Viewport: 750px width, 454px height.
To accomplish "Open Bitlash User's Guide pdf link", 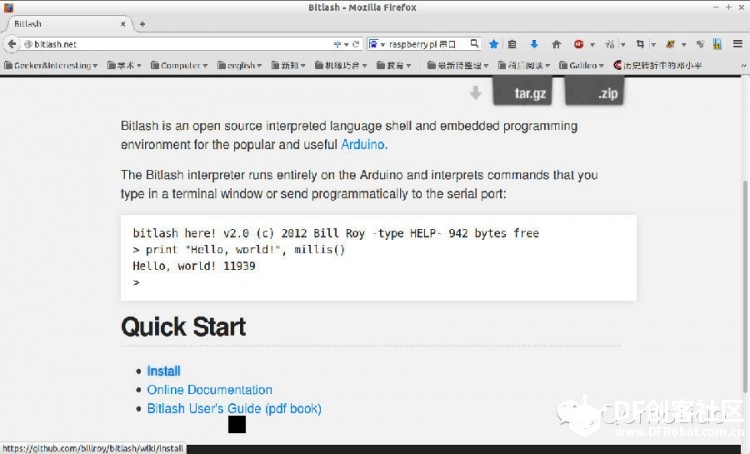I will [x=234, y=409].
